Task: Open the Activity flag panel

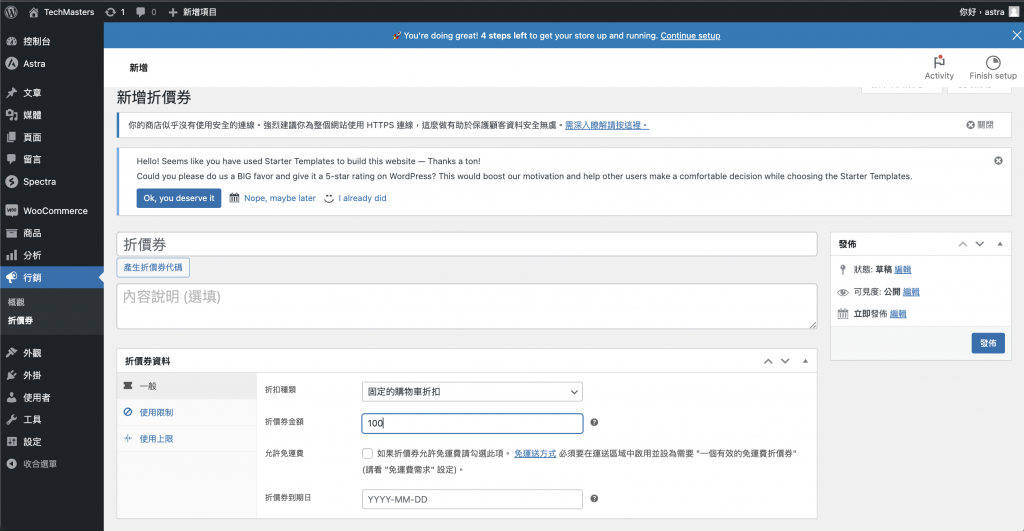Action: coord(939,67)
